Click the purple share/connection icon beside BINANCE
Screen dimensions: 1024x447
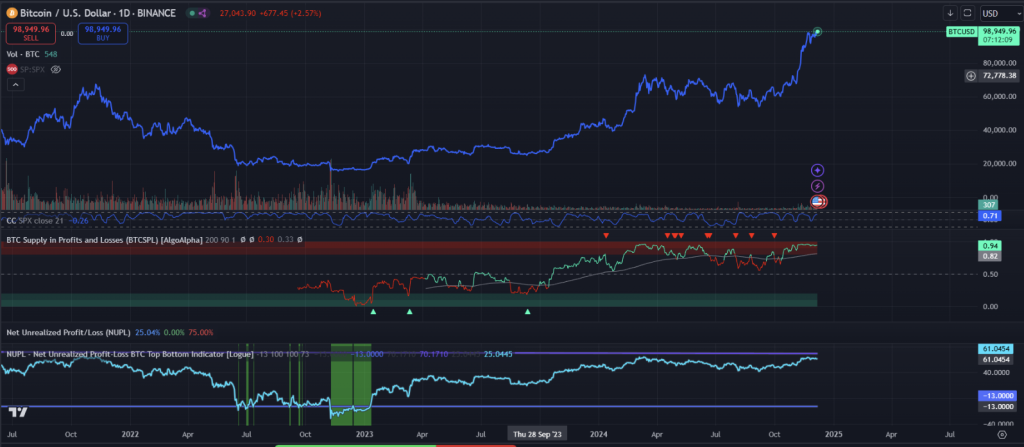click(201, 12)
